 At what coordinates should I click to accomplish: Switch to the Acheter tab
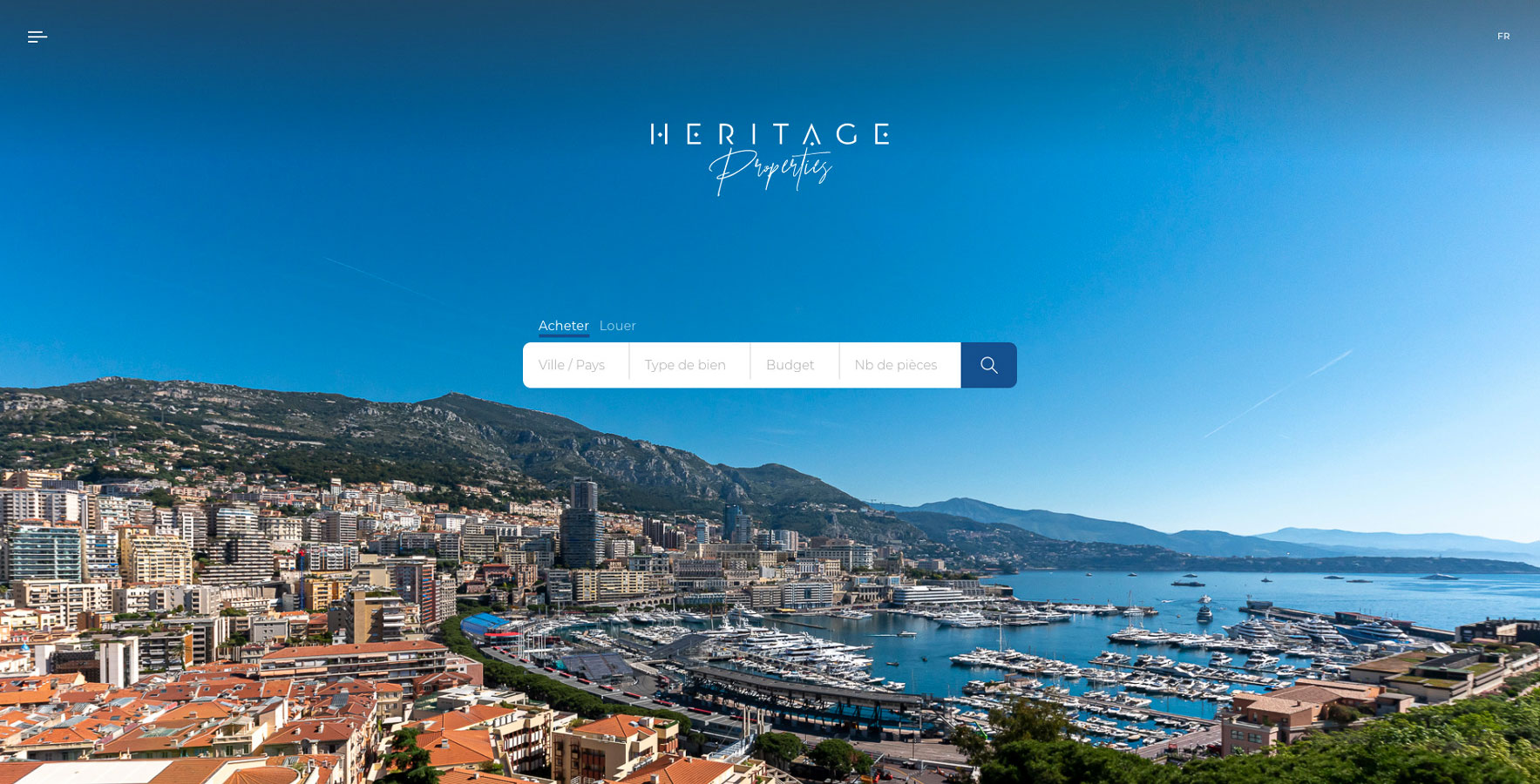[x=564, y=326]
